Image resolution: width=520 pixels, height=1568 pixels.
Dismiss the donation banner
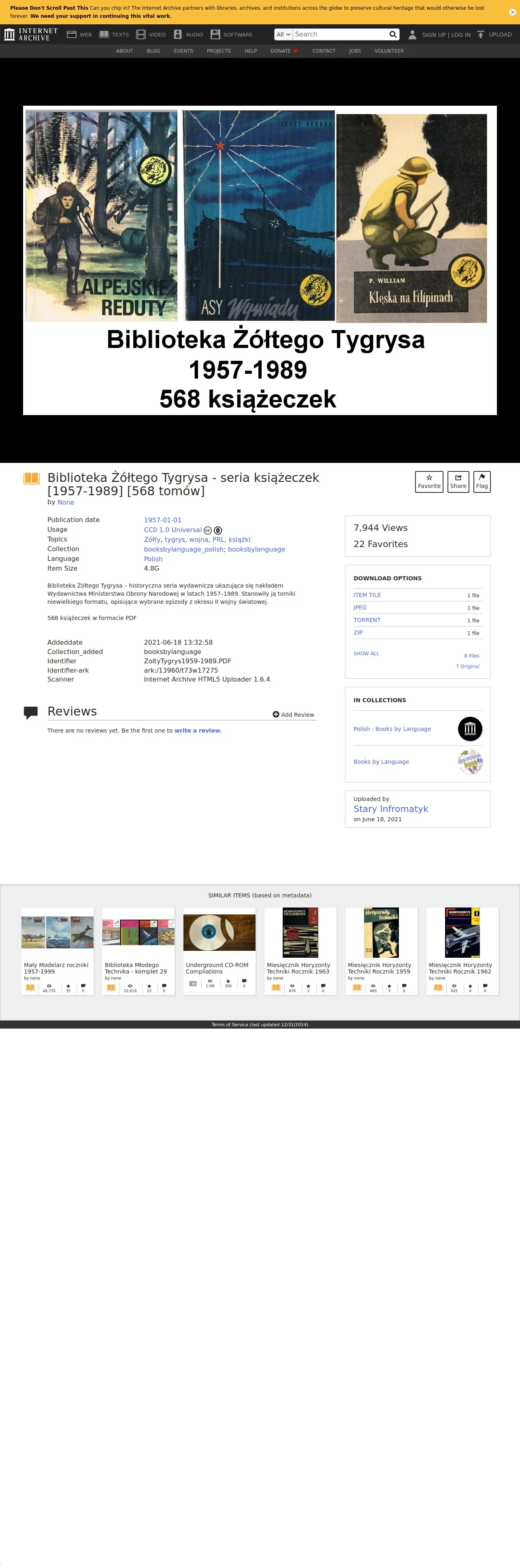pyautogui.click(x=512, y=12)
